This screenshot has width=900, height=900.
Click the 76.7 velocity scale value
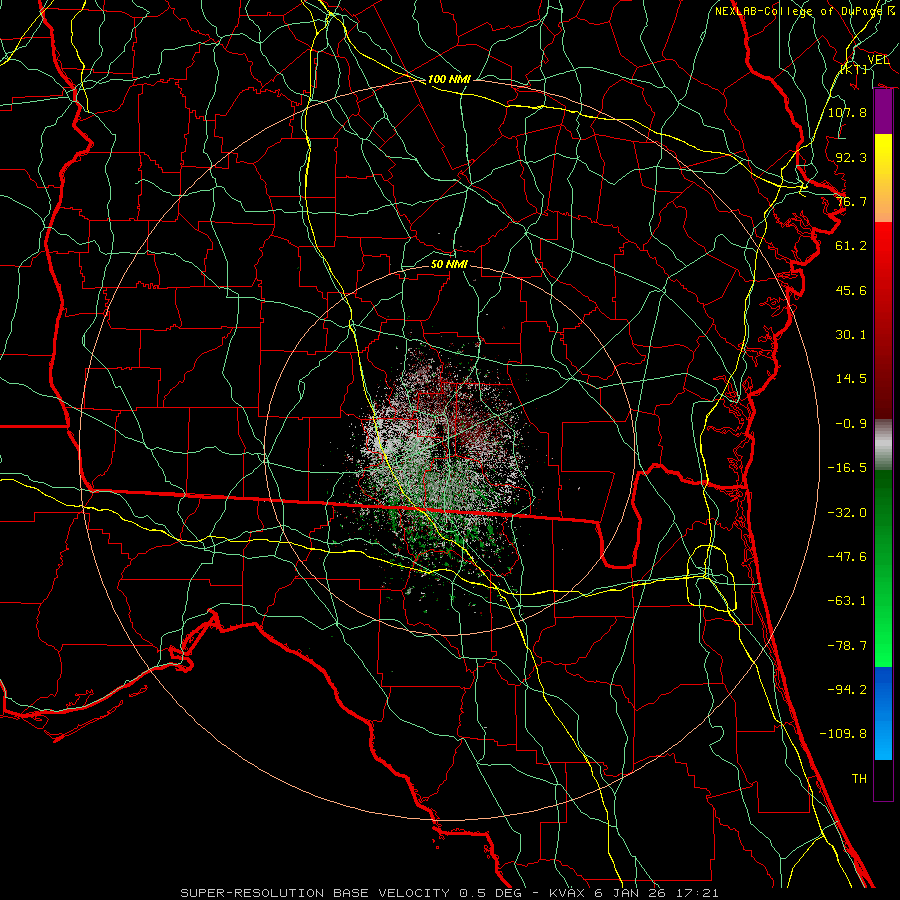[851, 201]
